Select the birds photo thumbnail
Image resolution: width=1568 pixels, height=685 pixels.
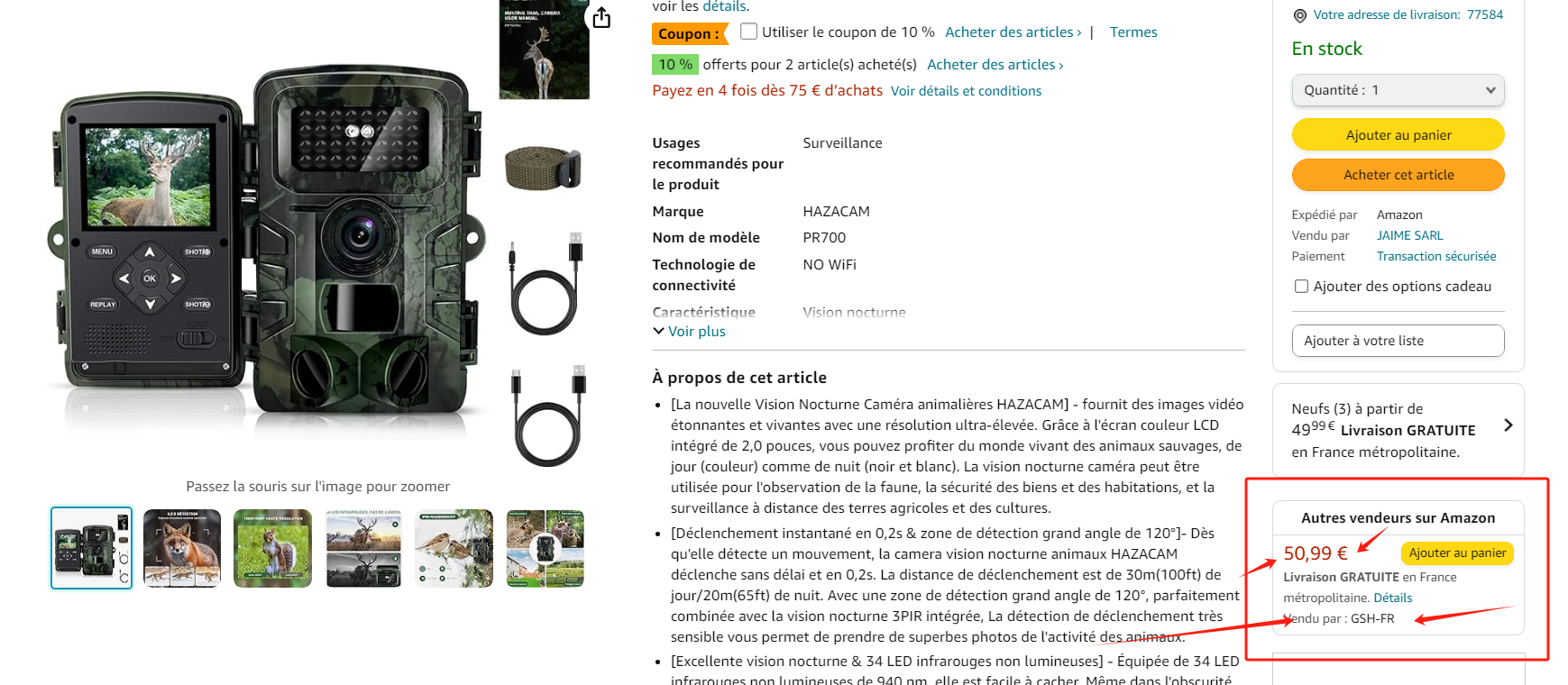pos(454,548)
